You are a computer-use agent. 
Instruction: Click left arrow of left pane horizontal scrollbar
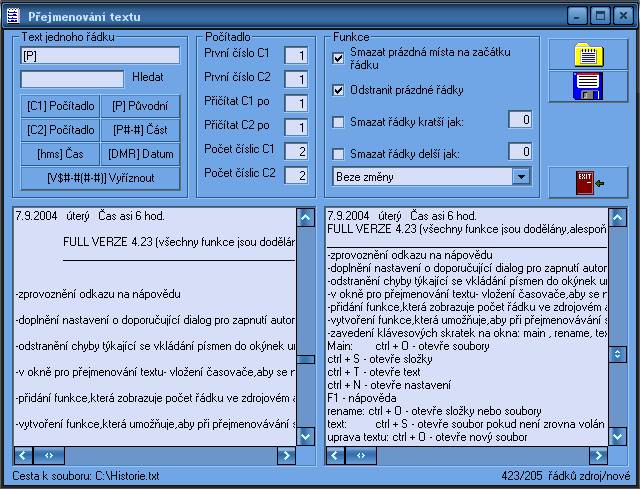pos(23,456)
